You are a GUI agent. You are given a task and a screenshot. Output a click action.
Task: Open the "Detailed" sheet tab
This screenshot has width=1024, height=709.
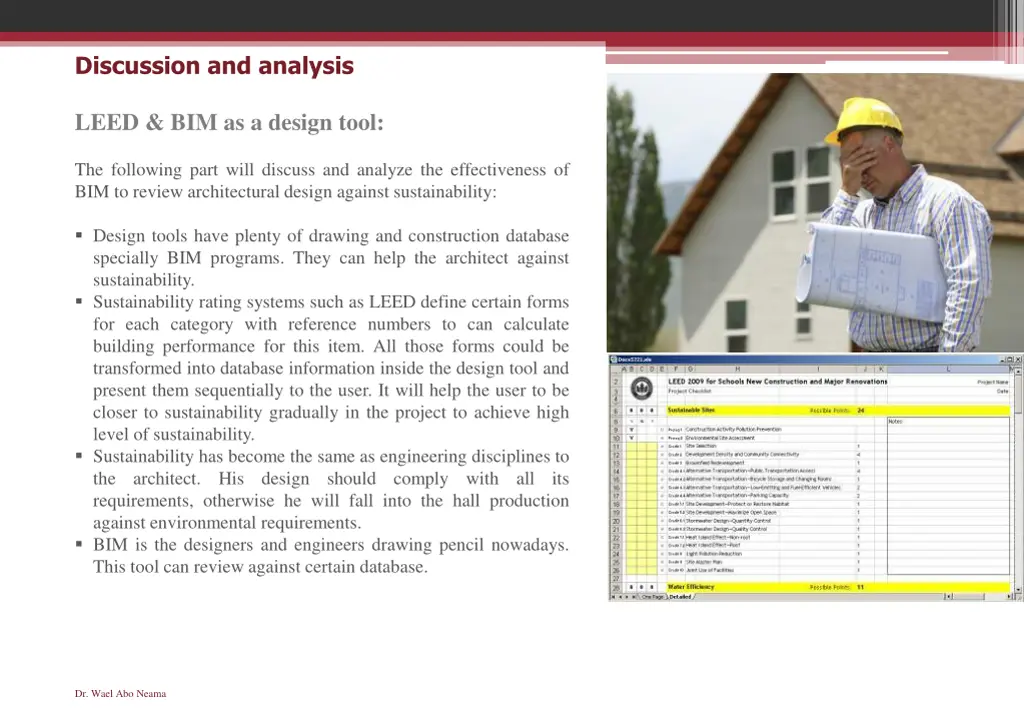pos(680,597)
